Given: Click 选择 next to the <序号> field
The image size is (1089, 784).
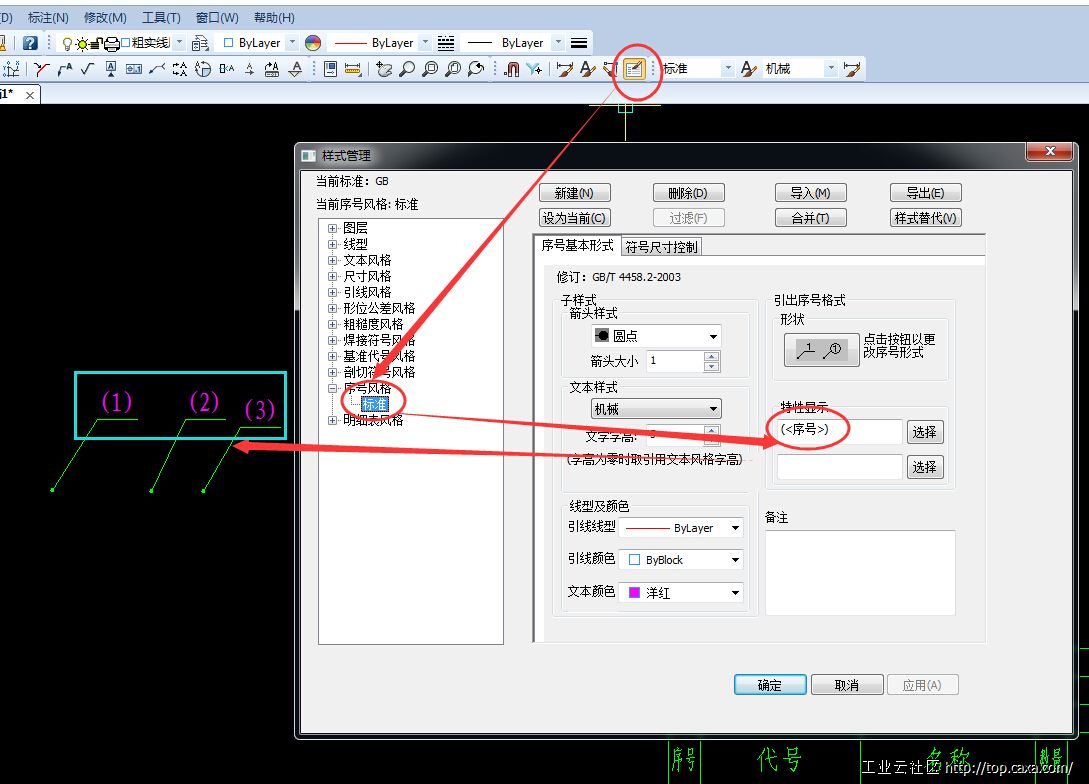Looking at the screenshot, I should [x=924, y=432].
